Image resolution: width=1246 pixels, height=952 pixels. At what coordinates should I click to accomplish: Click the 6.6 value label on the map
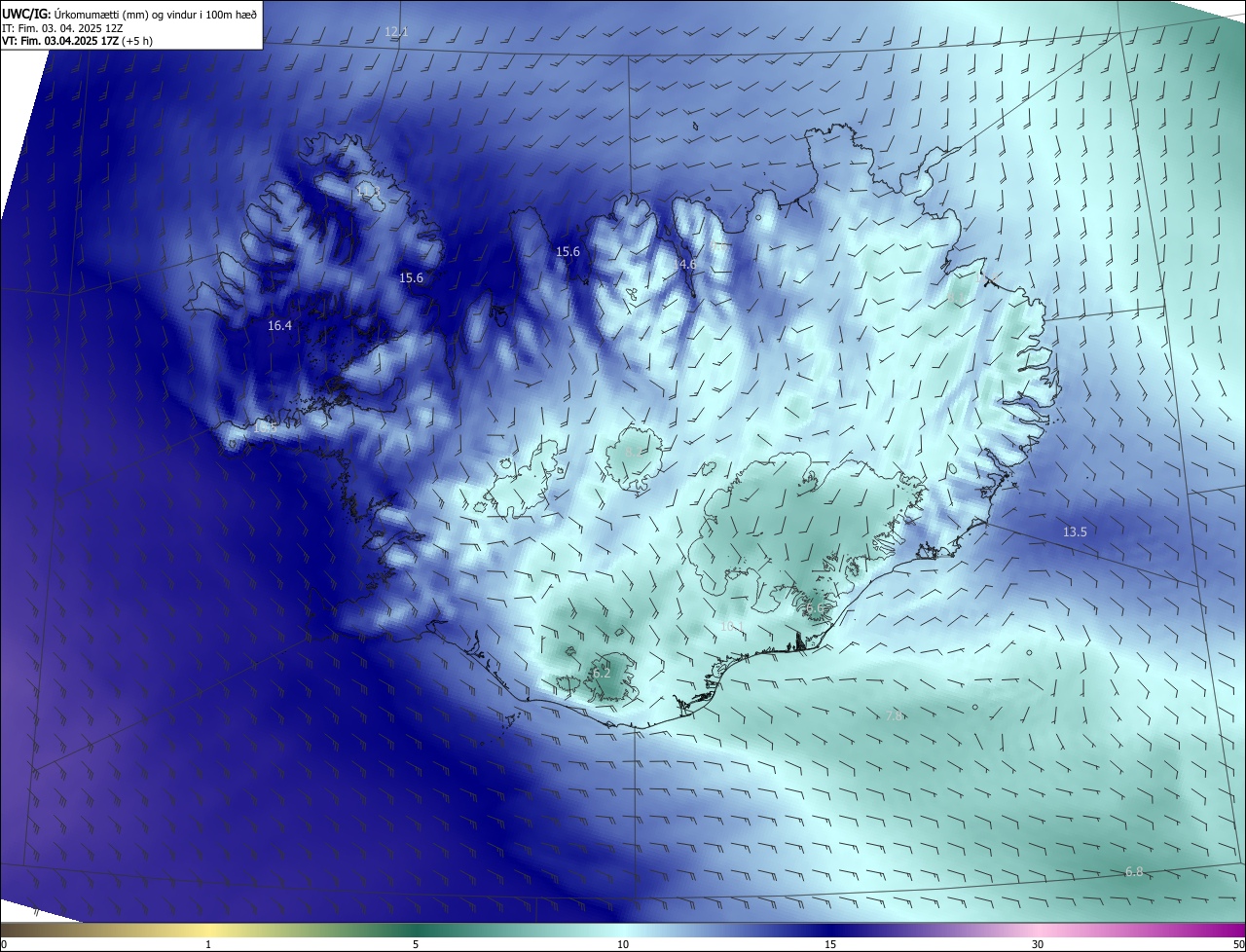[x=815, y=608]
